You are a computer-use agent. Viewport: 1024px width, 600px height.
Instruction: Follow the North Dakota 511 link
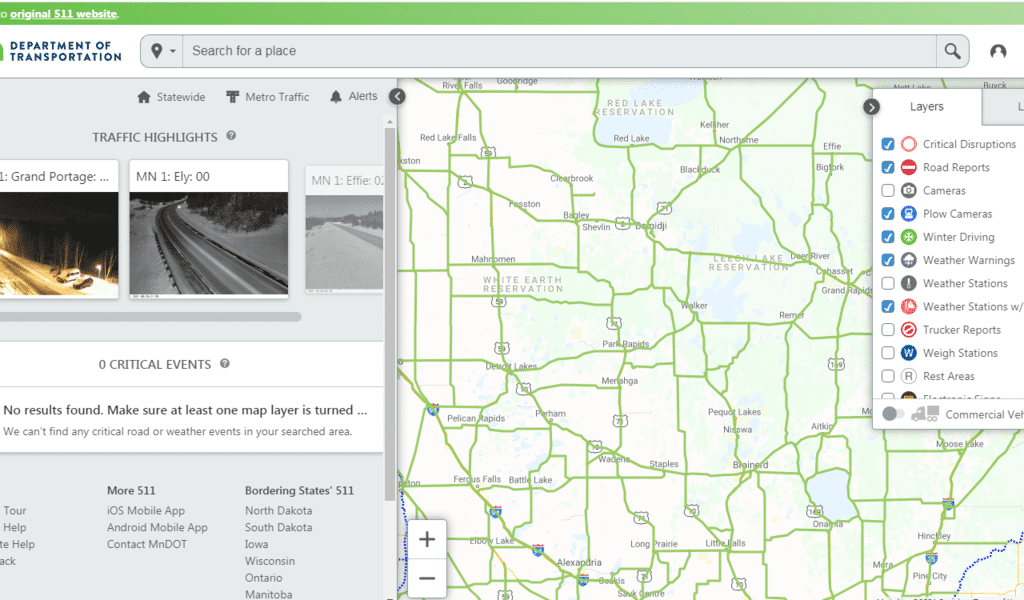point(278,510)
